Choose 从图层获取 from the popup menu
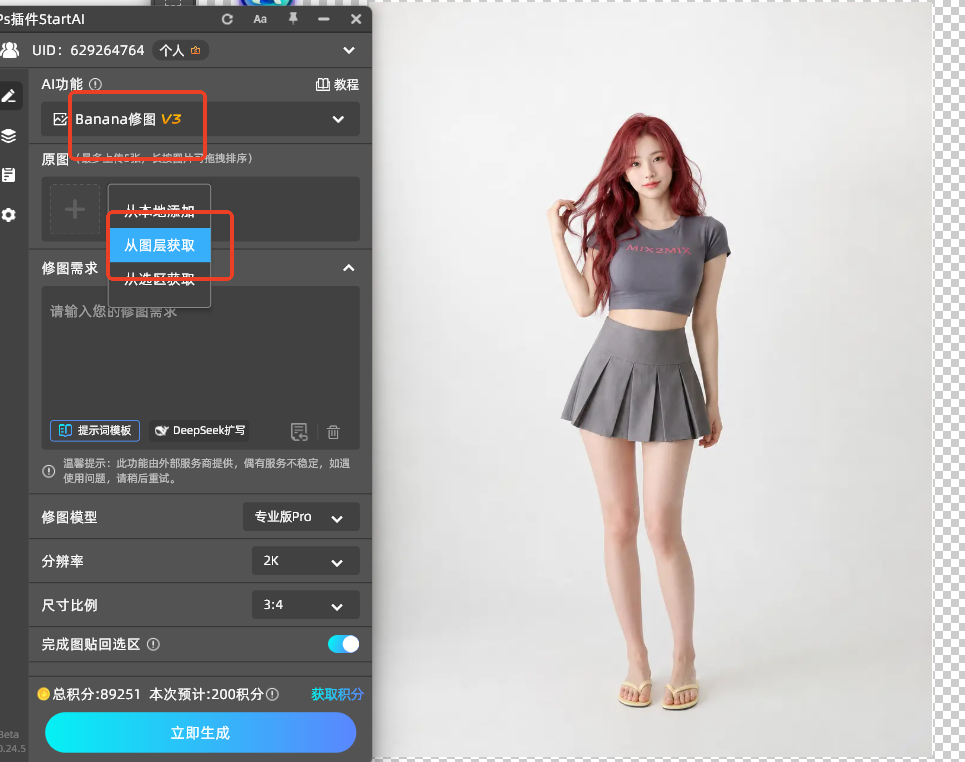Viewport: 965px width, 762px height. pos(160,245)
